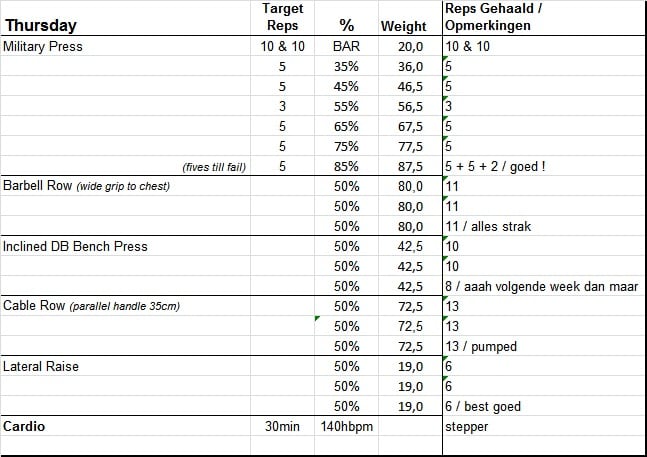Select the BAR percentage cell
The image size is (647, 457).
(347, 47)
